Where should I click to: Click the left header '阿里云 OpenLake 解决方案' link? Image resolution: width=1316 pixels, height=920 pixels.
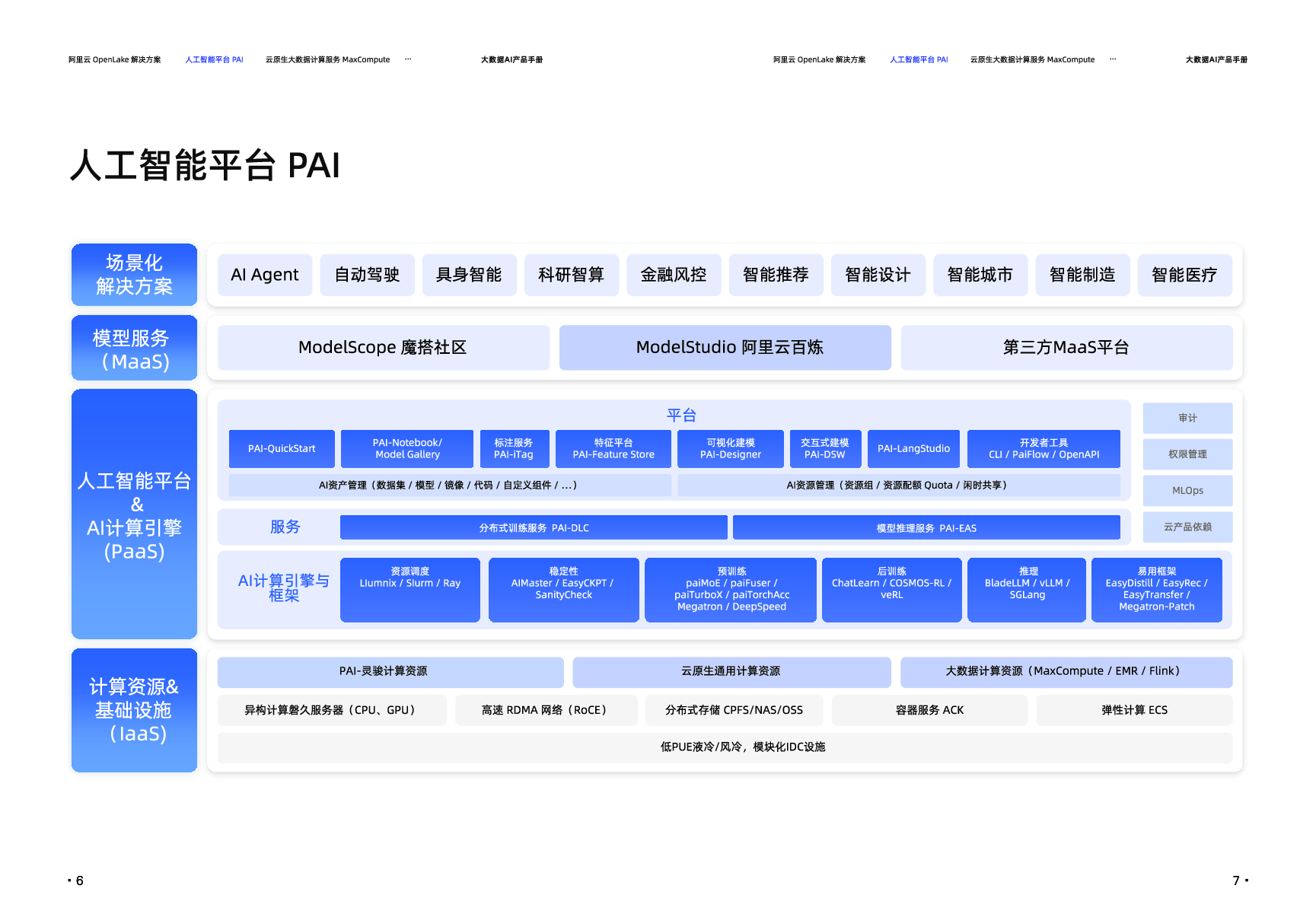pyautogui.click(x=114, y=59)
